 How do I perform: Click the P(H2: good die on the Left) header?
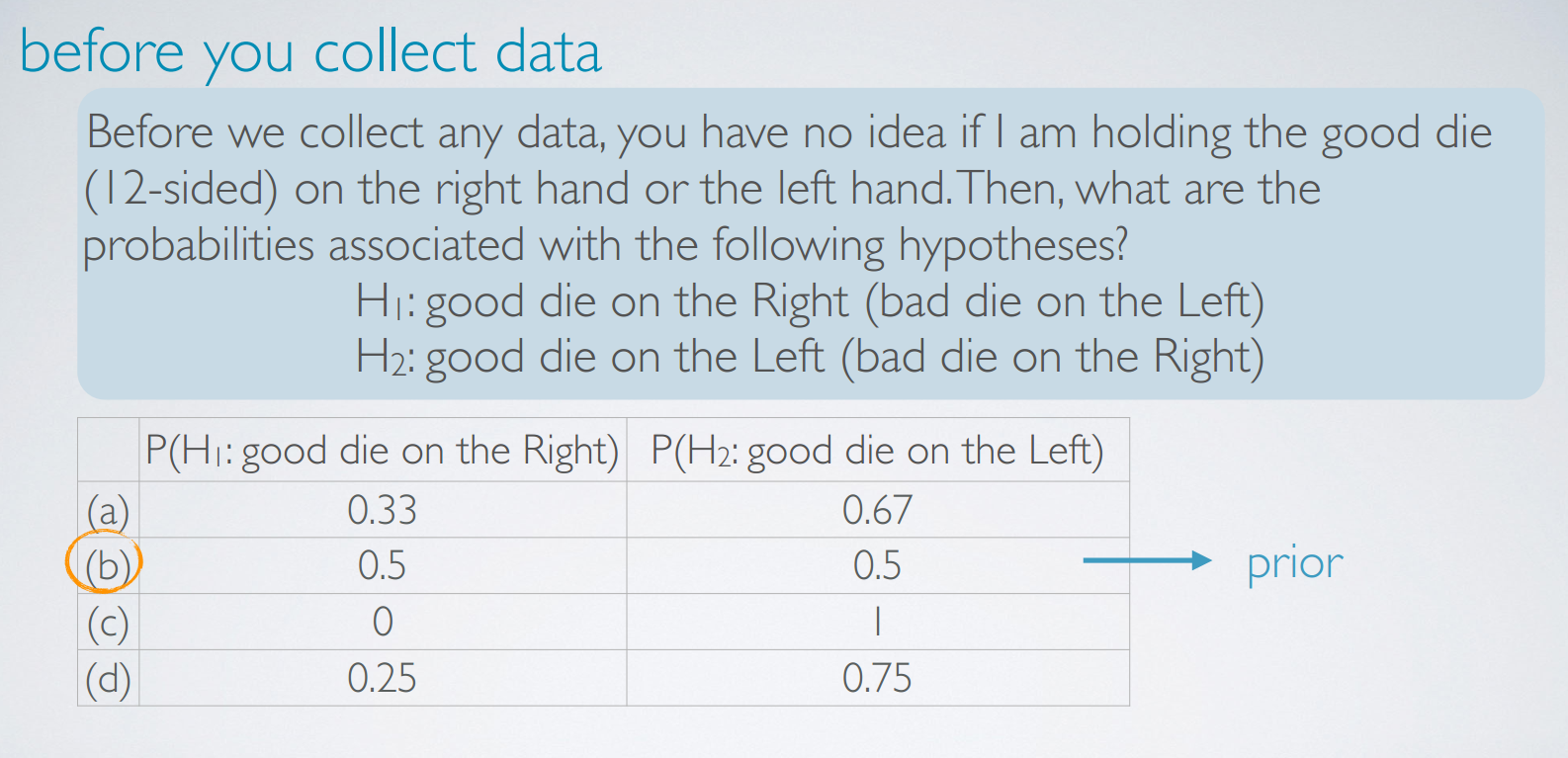[x=877, y=451]
